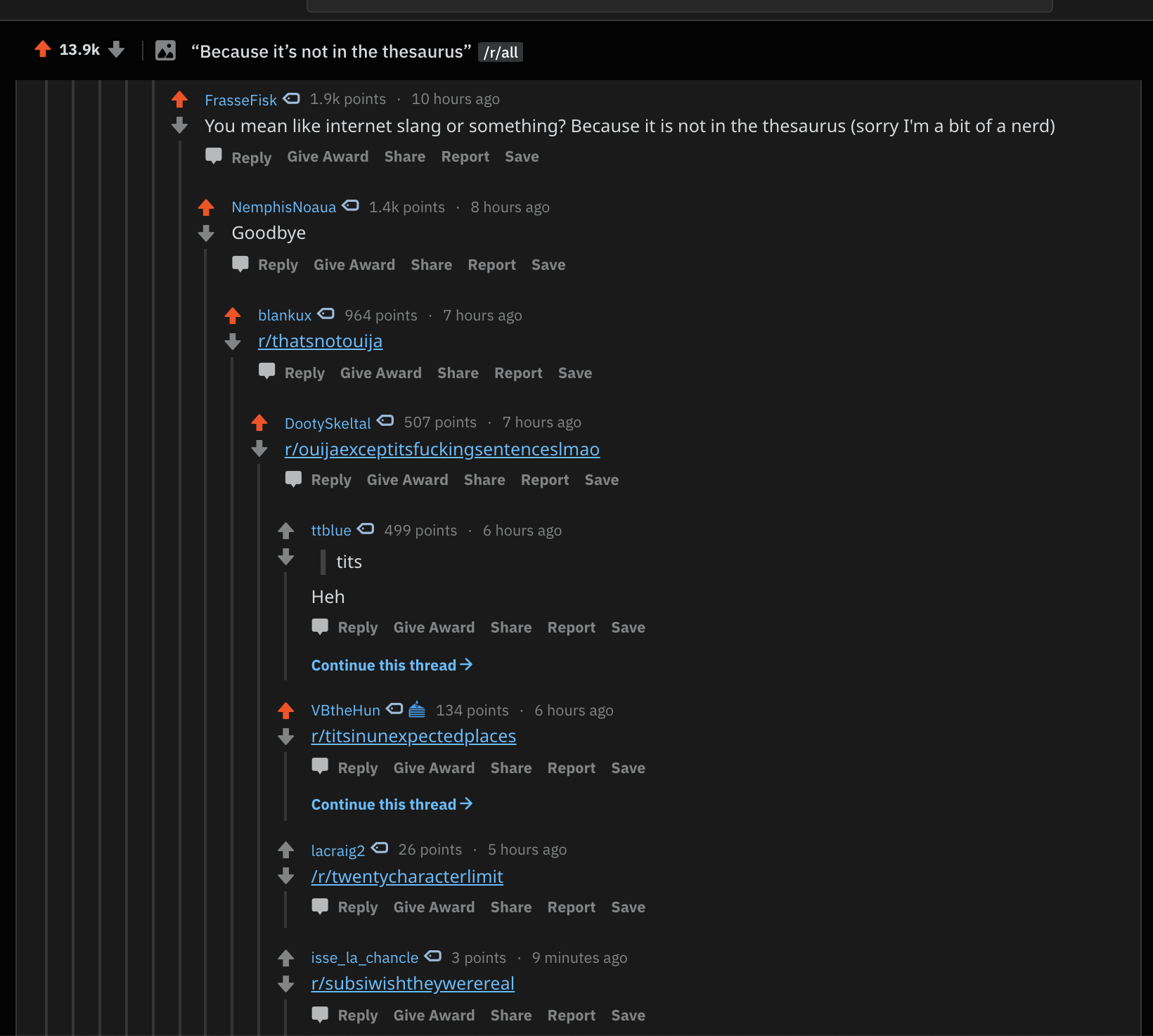Open r/titsinunexpectedplaces link
Viewport: 1153px width, 1036px height.
tap(413, 736)
